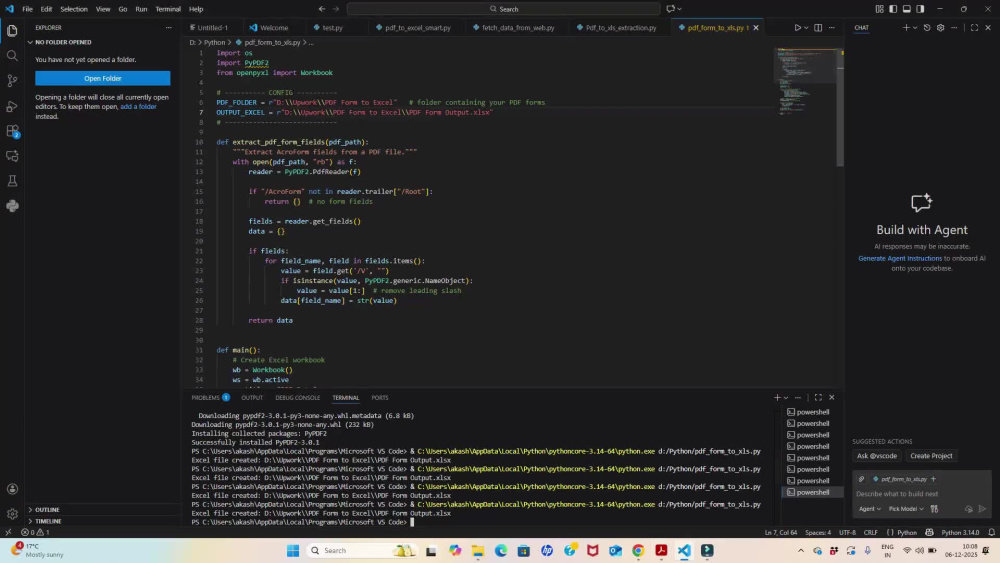Open chat settings gear icon

[940, 27]
